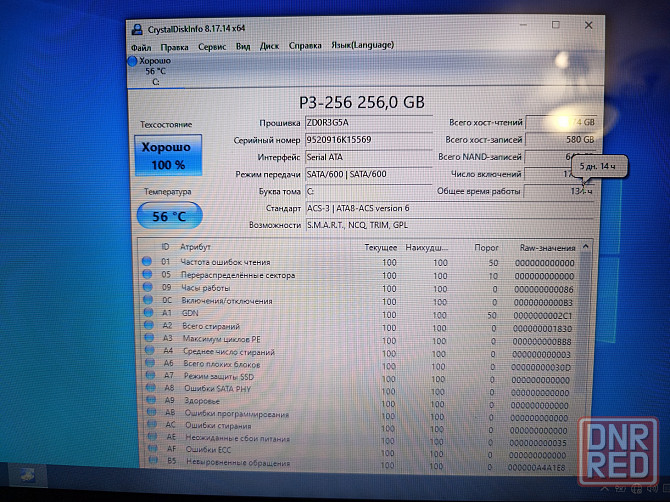Open the Сервис menu
The height and width of the screenshot is (502, 670).
pyautogui.click(x=212, y=47)
